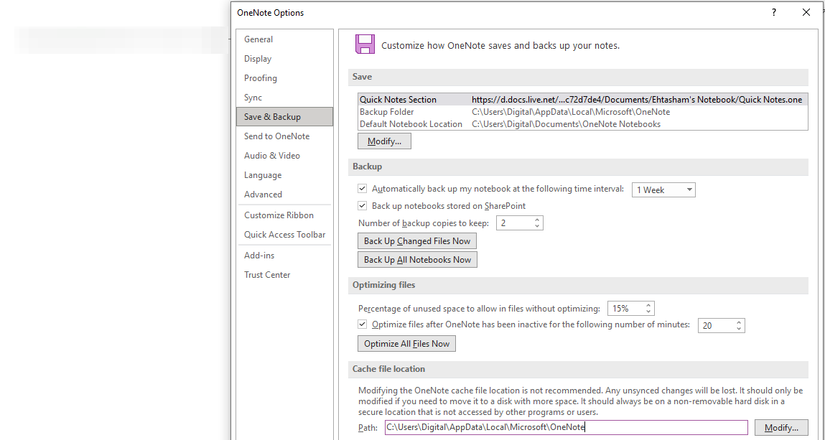Open Audio & Video settings

click(x=284, y=156)
